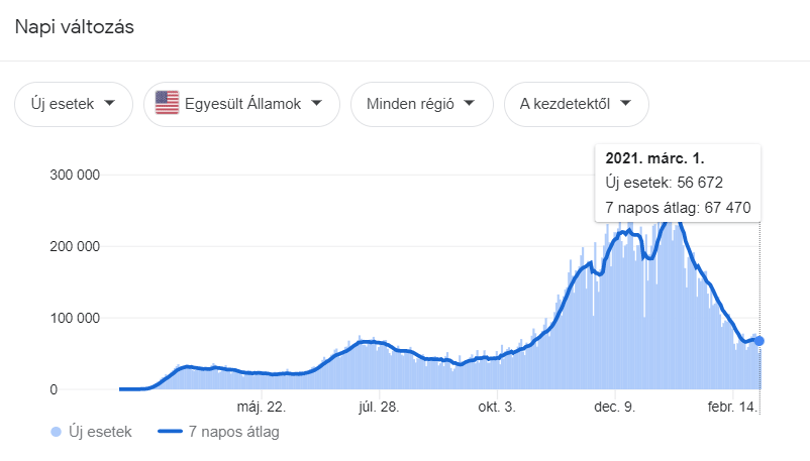Click the 7 napos átlag legend line

(170, 432)
